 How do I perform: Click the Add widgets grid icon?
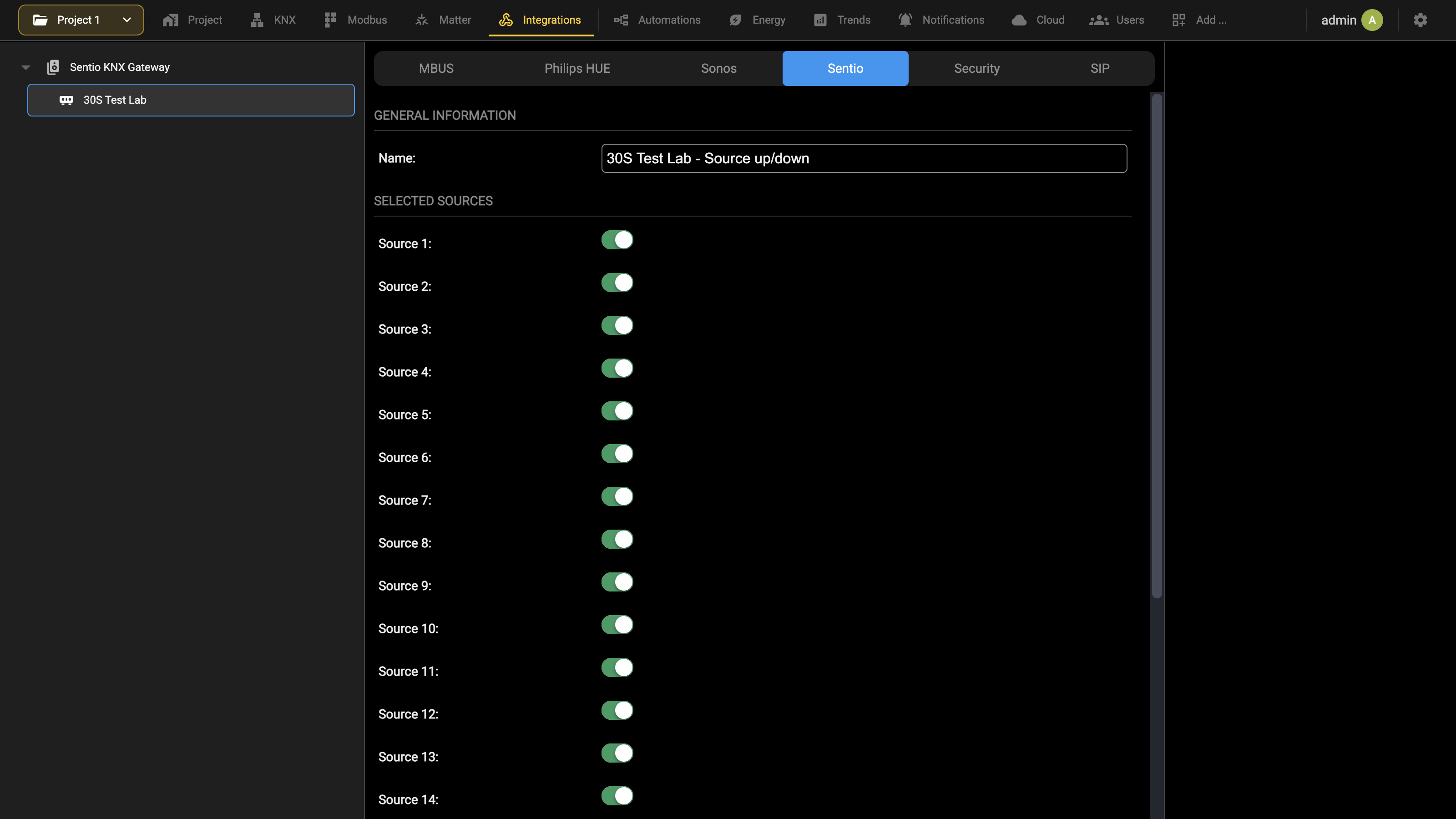[x=1178, y=20]
